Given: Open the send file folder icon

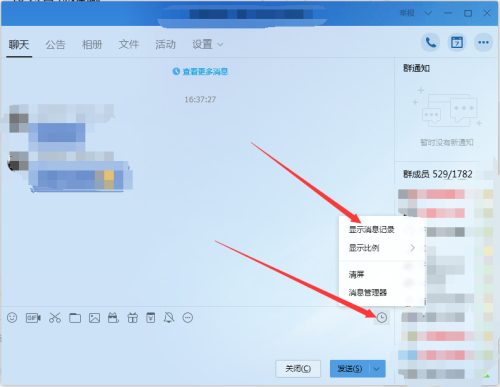Looking at the screenshot, I should pos(75,318).
